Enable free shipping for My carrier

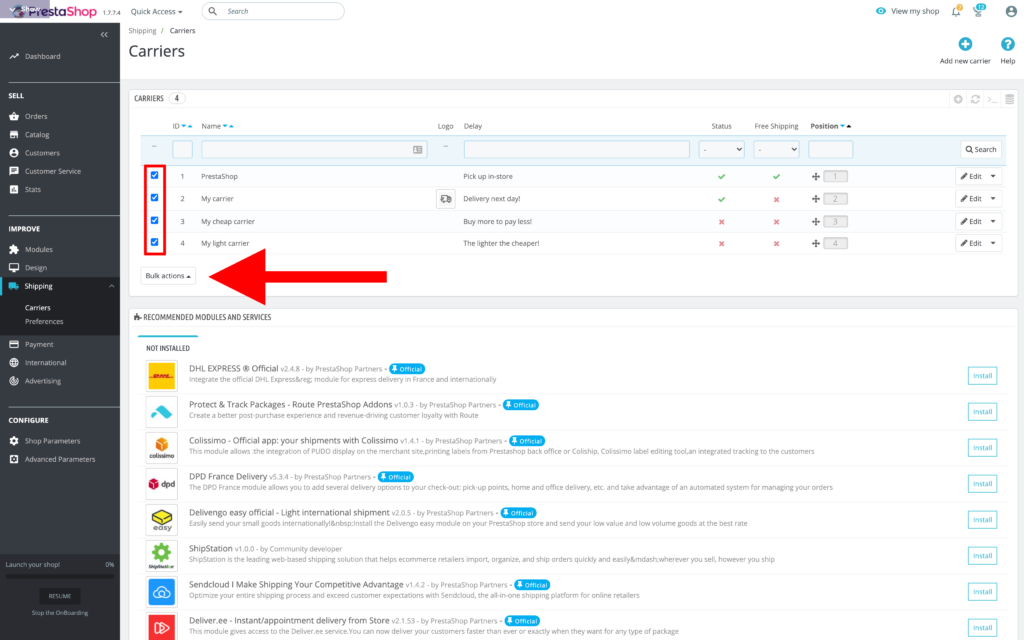pos(776,199)
